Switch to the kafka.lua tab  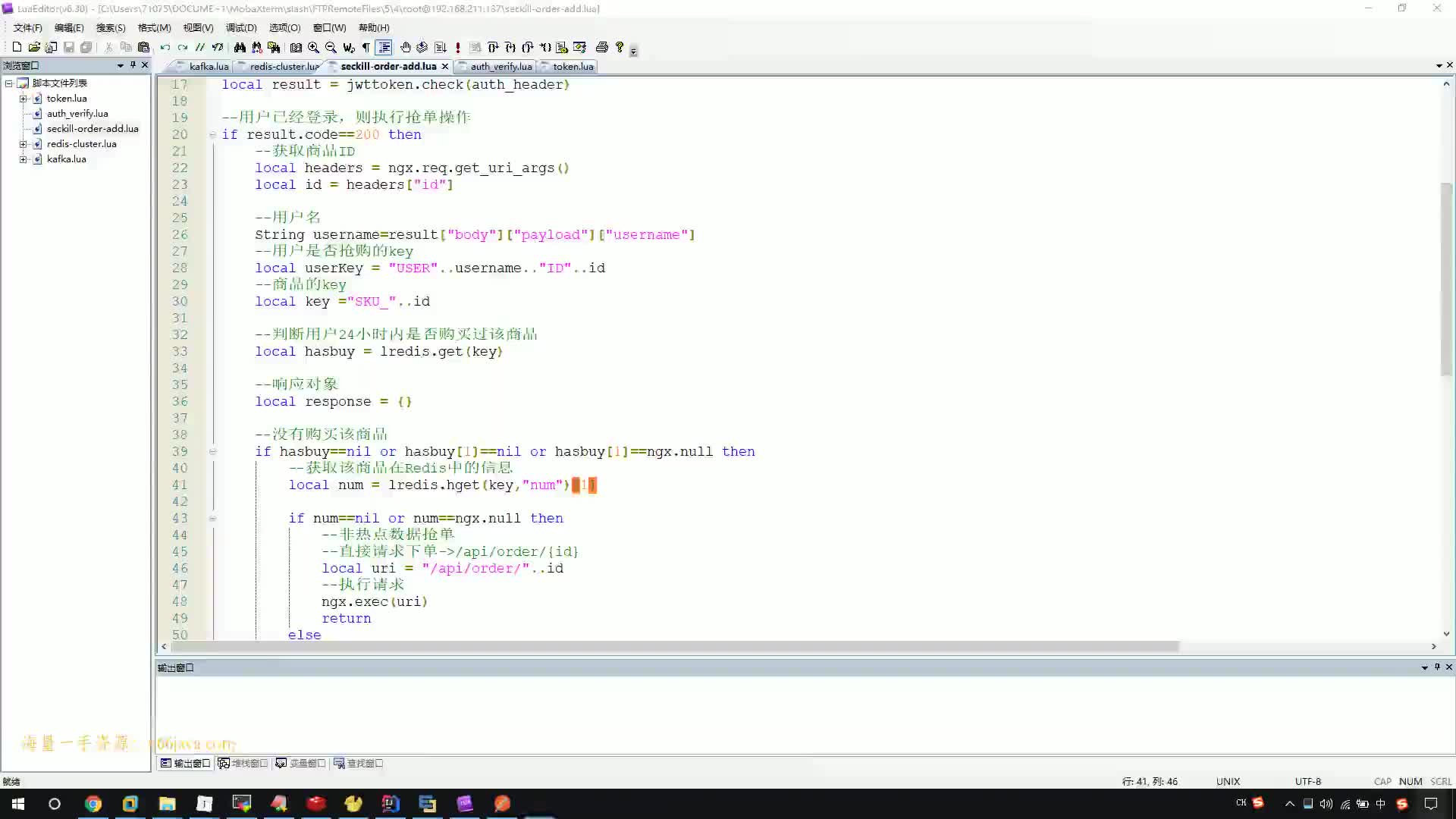coord(203,66)
